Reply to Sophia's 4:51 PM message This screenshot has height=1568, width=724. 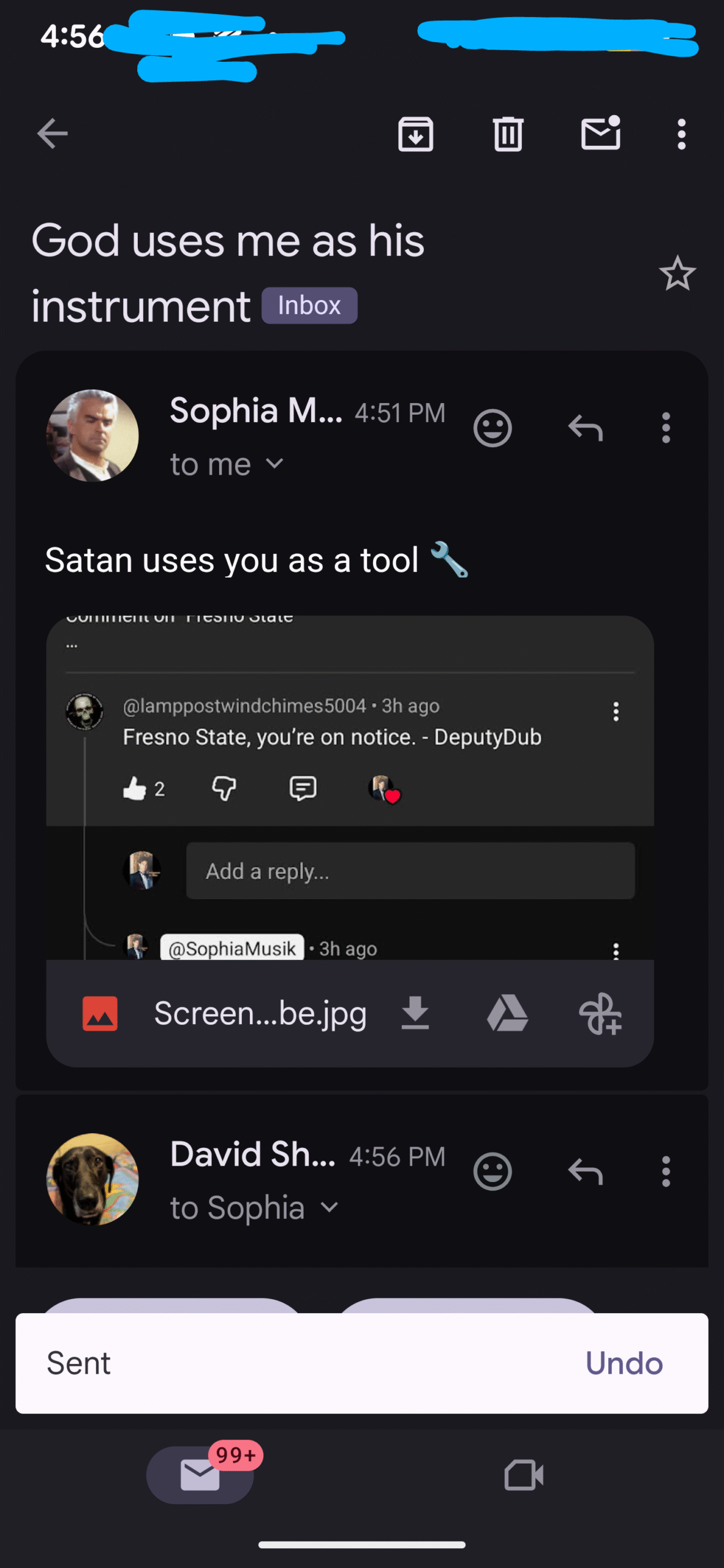coord(586,428)
